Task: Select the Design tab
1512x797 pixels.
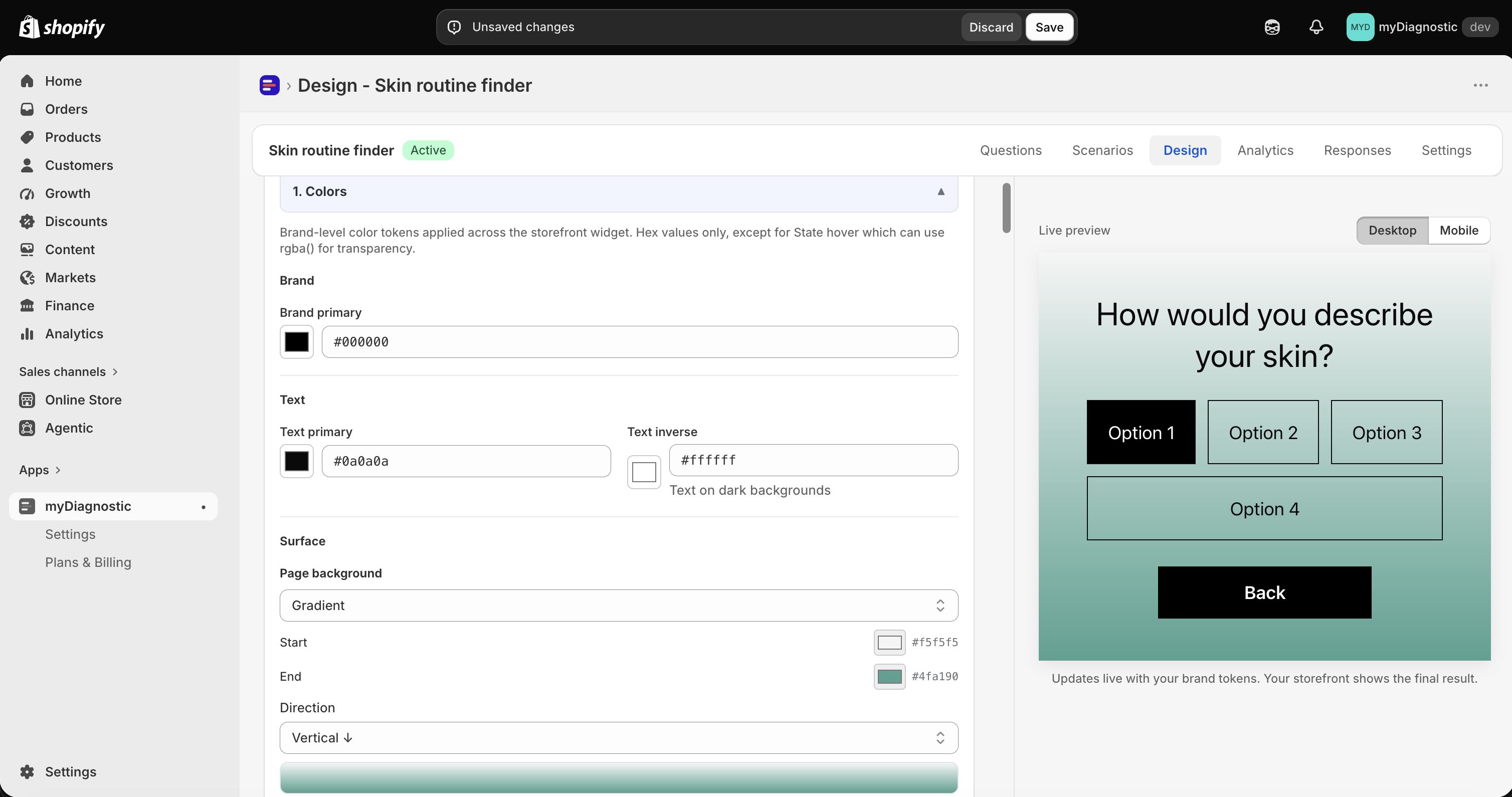Action: click(x=1185, y=150)
